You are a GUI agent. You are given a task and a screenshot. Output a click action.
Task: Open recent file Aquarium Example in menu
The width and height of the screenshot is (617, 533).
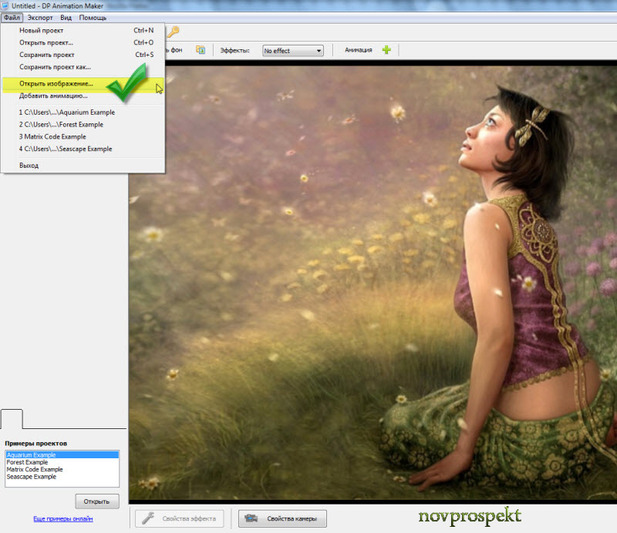coord(83,113)
